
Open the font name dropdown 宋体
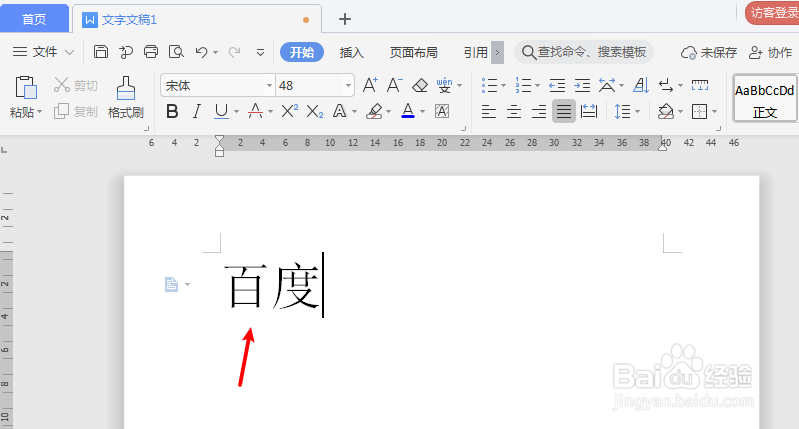click(270, 85)
